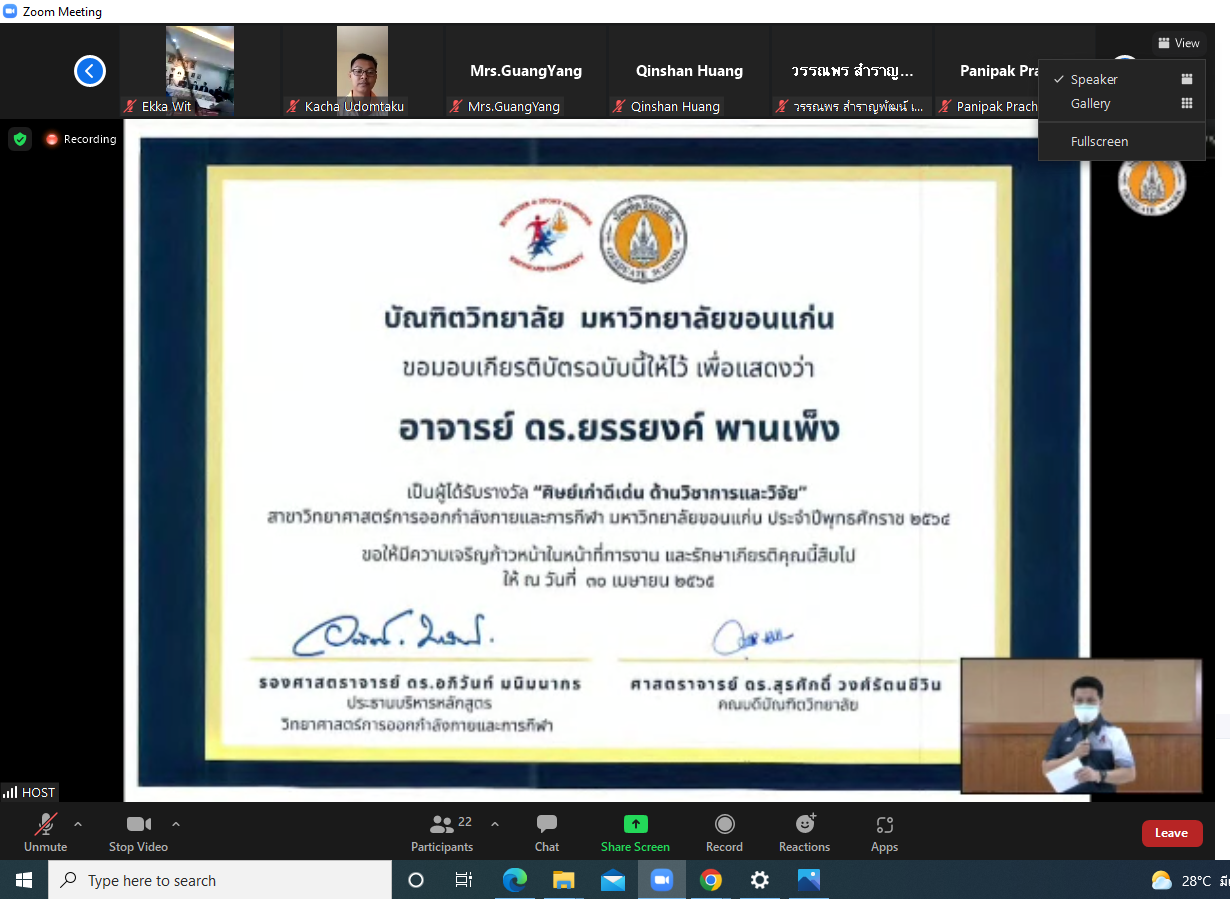Screen dimensions: 1230x899
Task: Leave the meeting
Action: coord(1171,833)
